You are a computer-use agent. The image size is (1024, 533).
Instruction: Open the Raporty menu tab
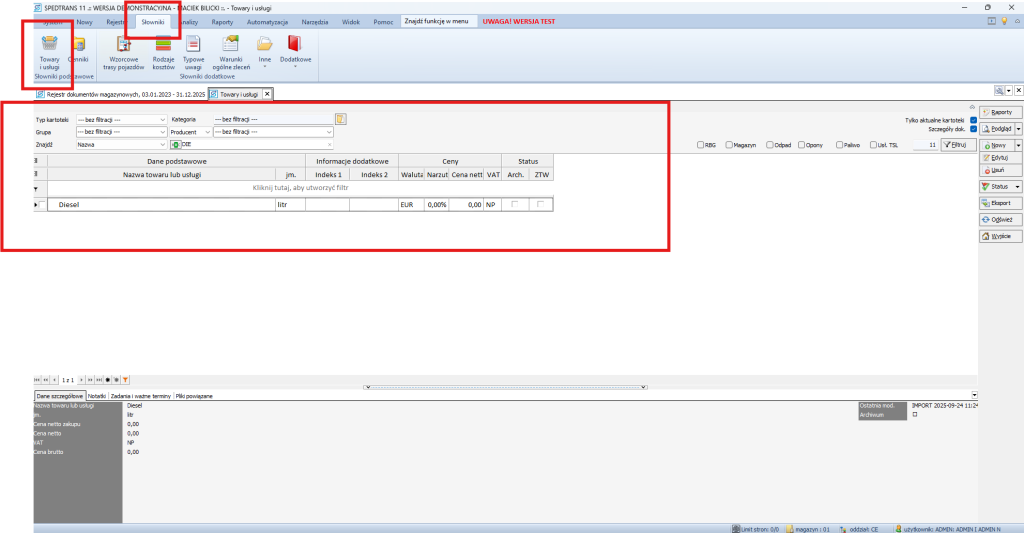click(x=222, y=21)
